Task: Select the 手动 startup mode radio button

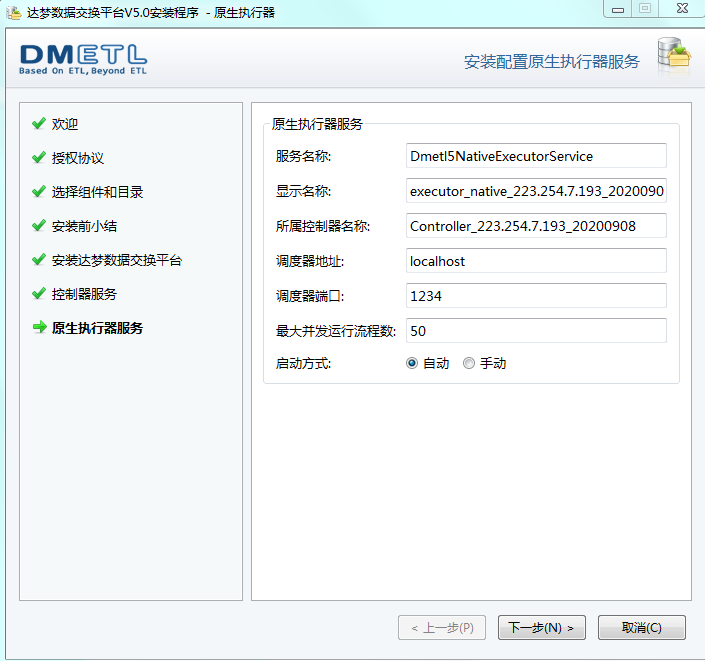Action: pos(469,363)
